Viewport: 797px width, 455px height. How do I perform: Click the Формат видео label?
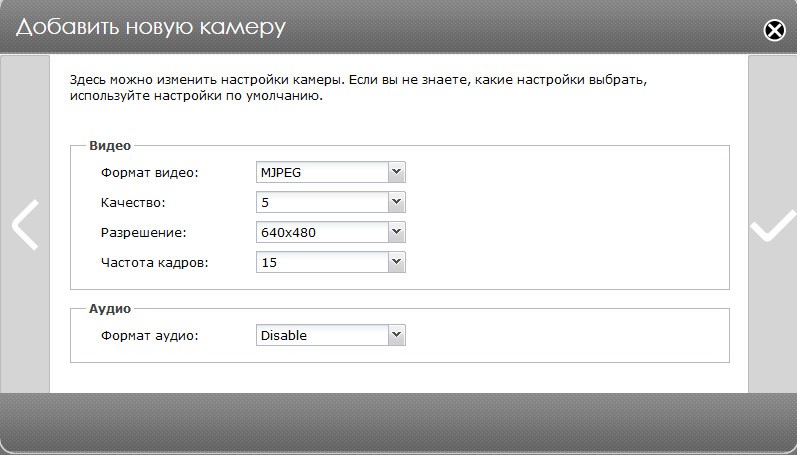click(150, 173)
